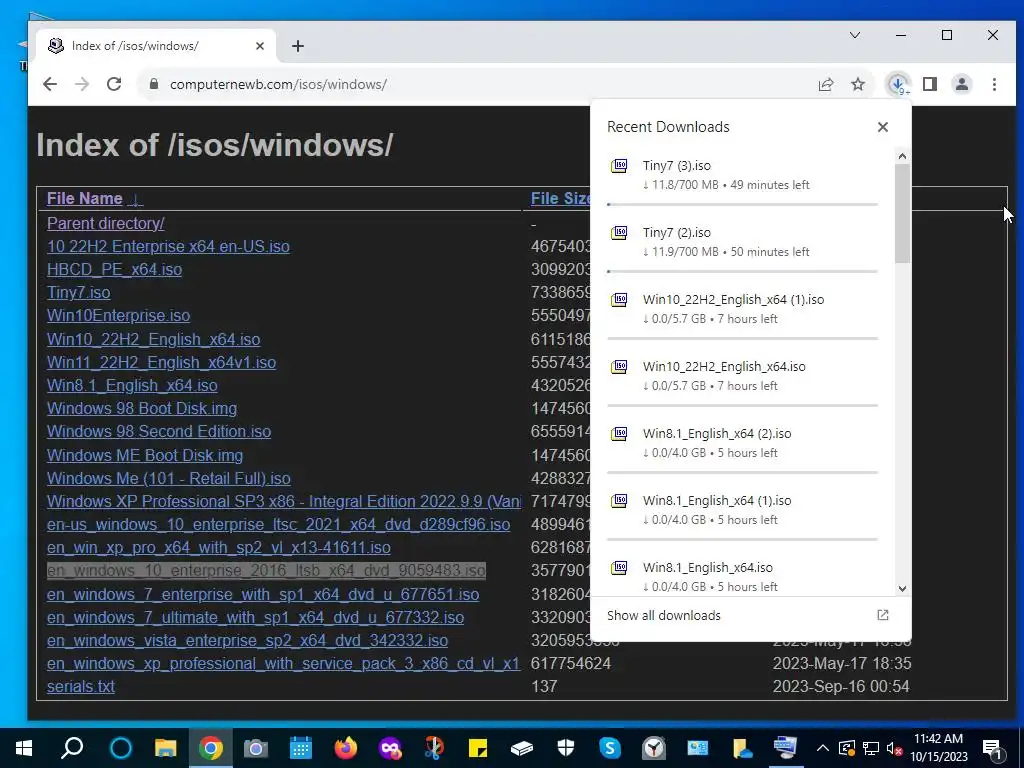This screenshot has height=768, width=1024.
Task: Click the site padlock icon
Action: [x=154, y=84]
